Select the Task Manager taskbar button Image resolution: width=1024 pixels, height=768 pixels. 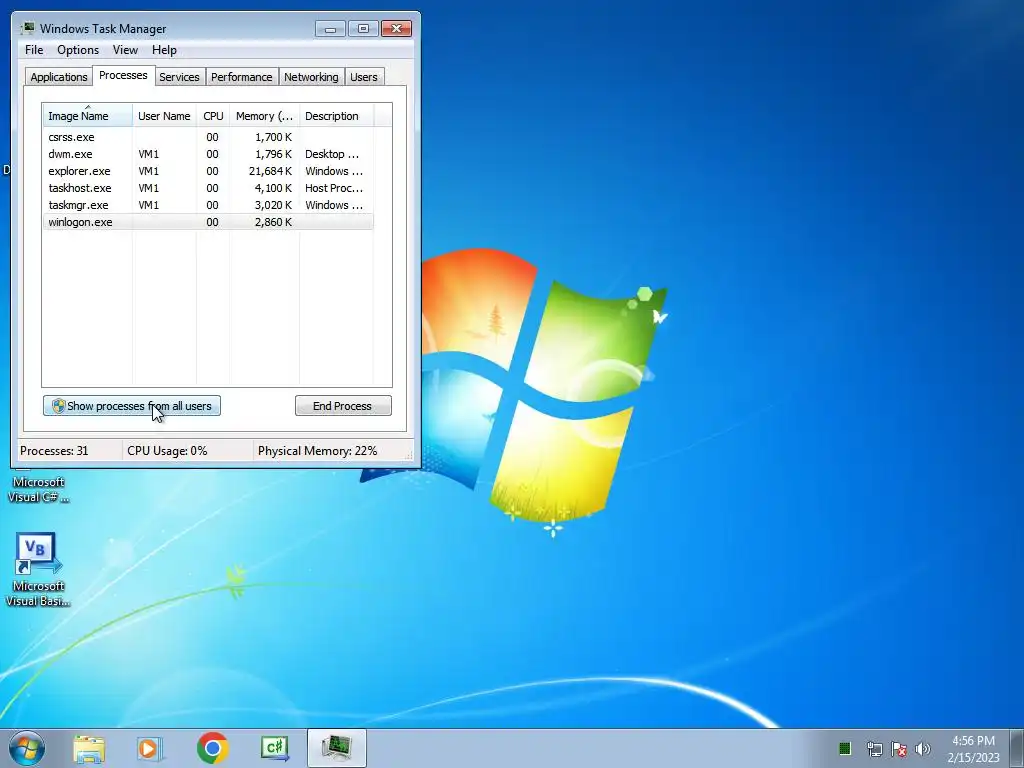(337, 748)
